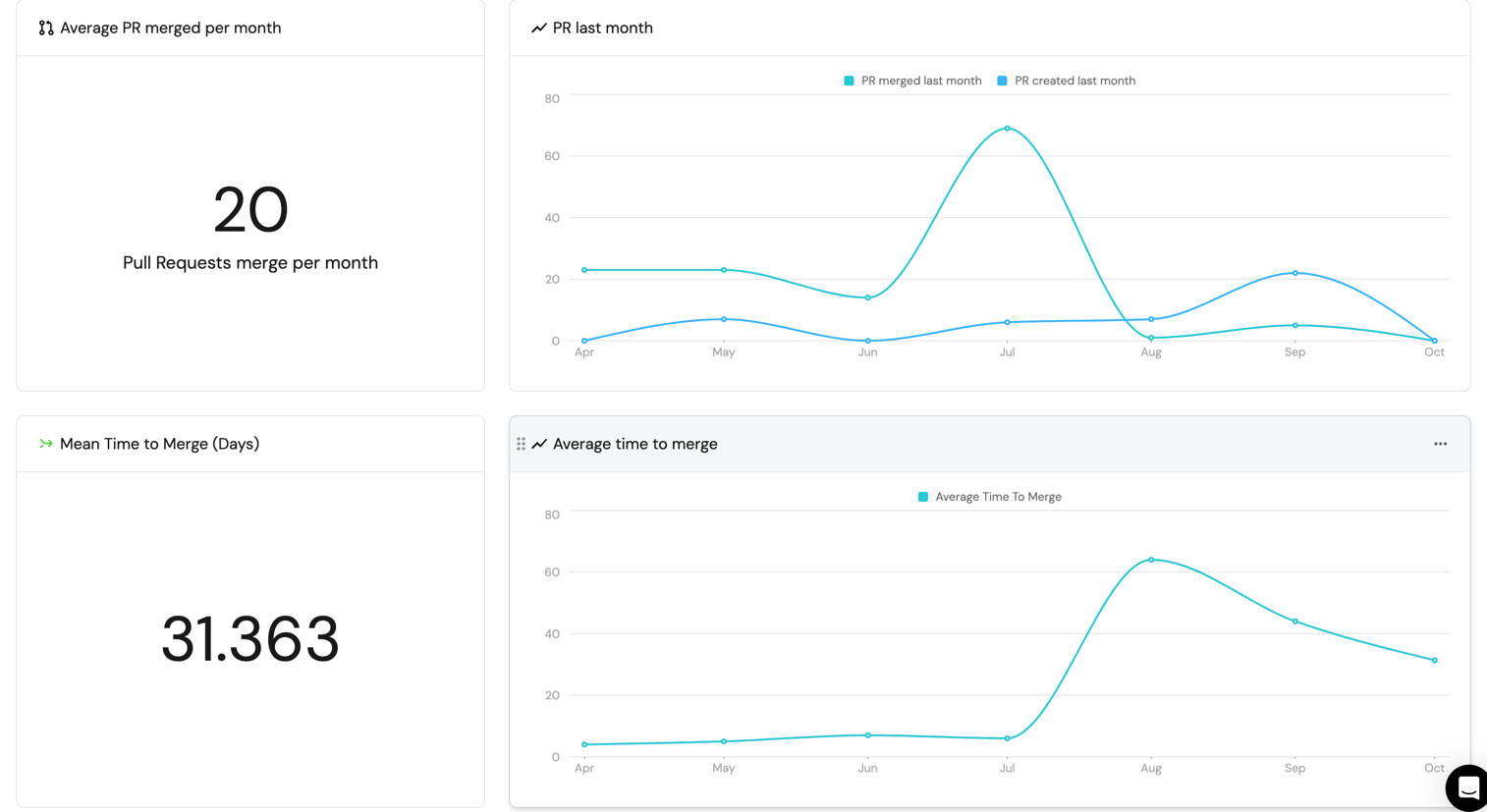Click the pull request icon beside Average PR merged
1487x812 pixels.
[46, 28]
